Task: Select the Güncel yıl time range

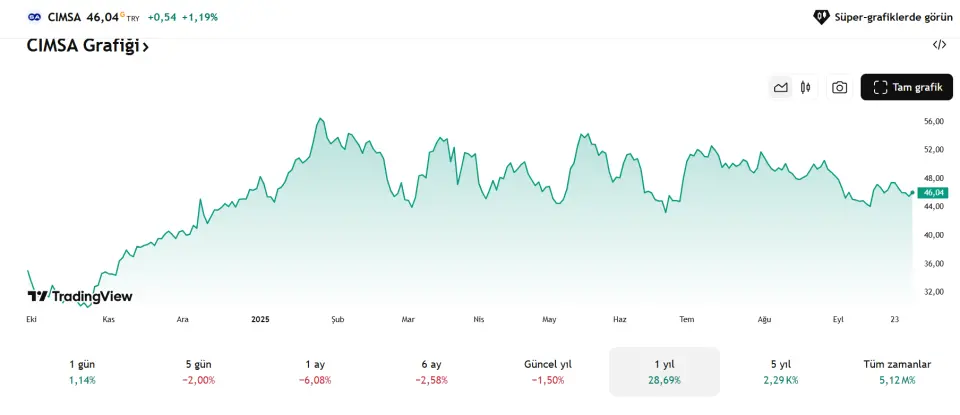Action: 548,371
